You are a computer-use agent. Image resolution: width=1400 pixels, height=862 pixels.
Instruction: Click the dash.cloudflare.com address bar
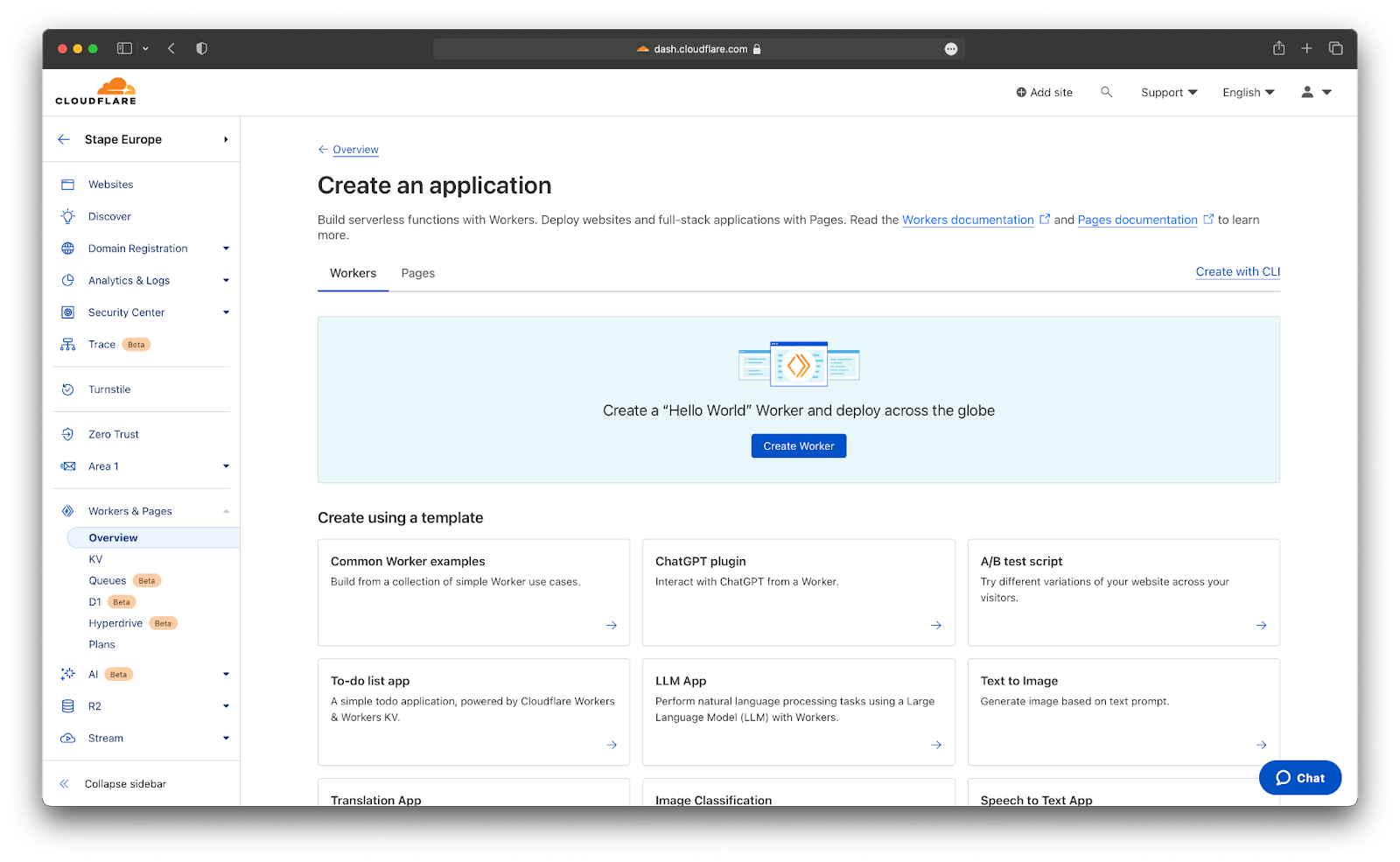699,49
